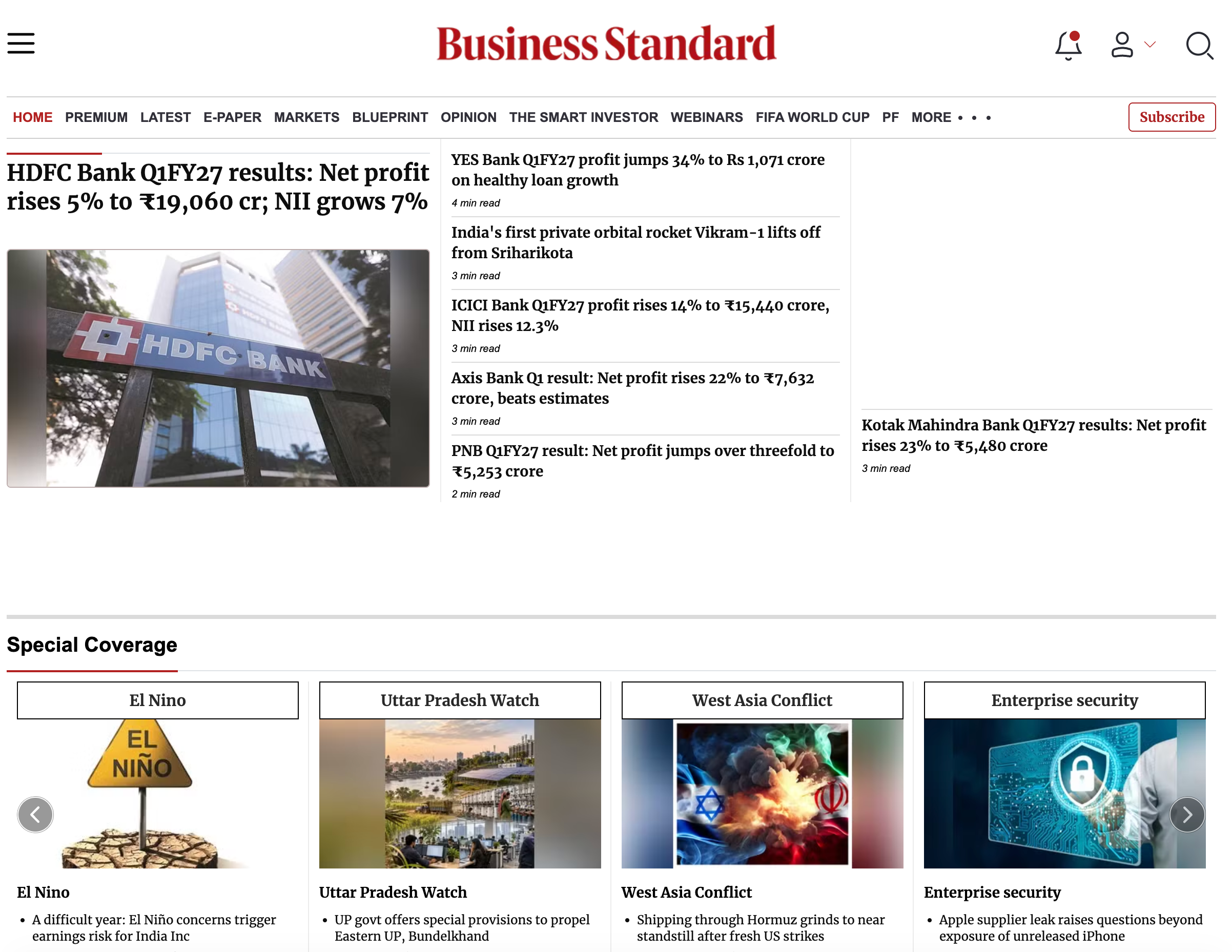This screenshot has width=1232, height=952.
Task: Go to next Special Coverage slide
Action: click(1187, 814)
